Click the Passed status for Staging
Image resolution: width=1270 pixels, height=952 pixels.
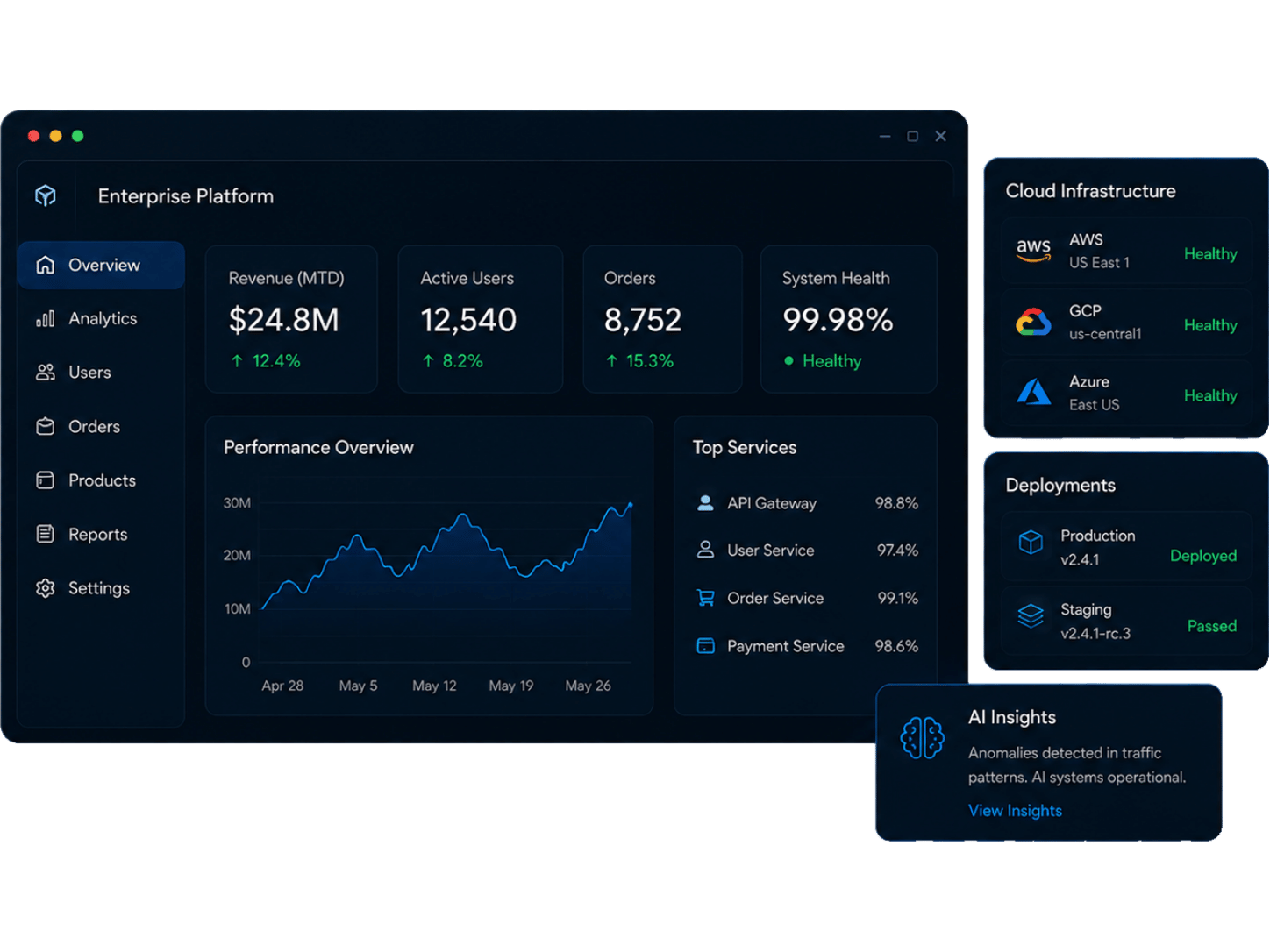pyautogui.click(x=1212, y=626)
